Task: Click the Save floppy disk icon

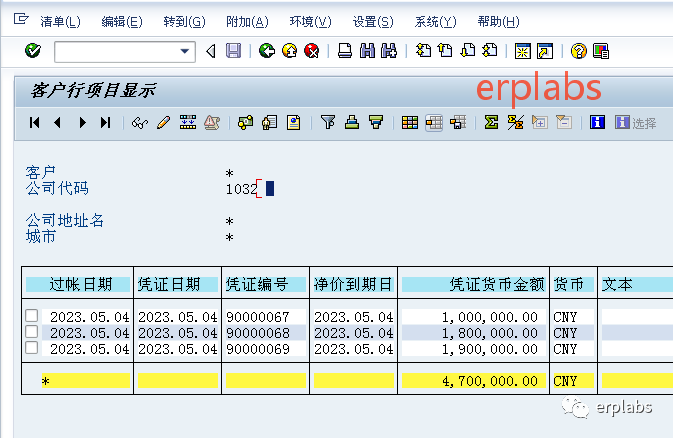Action: [233, 51]
